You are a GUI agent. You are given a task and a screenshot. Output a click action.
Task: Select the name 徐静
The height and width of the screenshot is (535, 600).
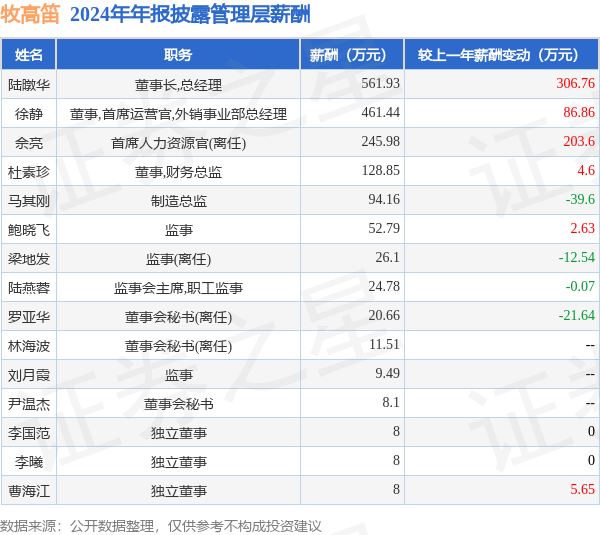pyautogui.click(x=29, y=114)
